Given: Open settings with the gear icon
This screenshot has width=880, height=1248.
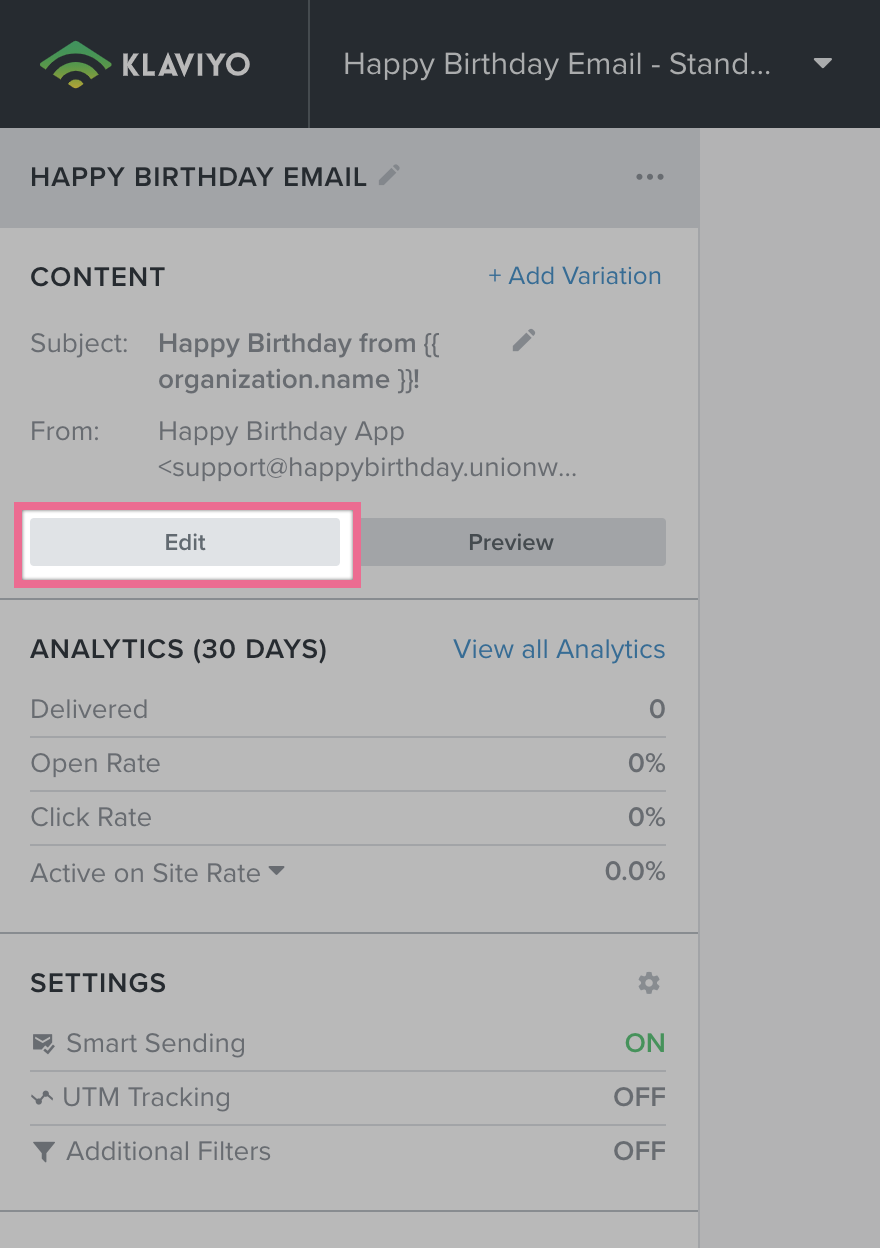Looking at the screenshot, I should 649,983.
